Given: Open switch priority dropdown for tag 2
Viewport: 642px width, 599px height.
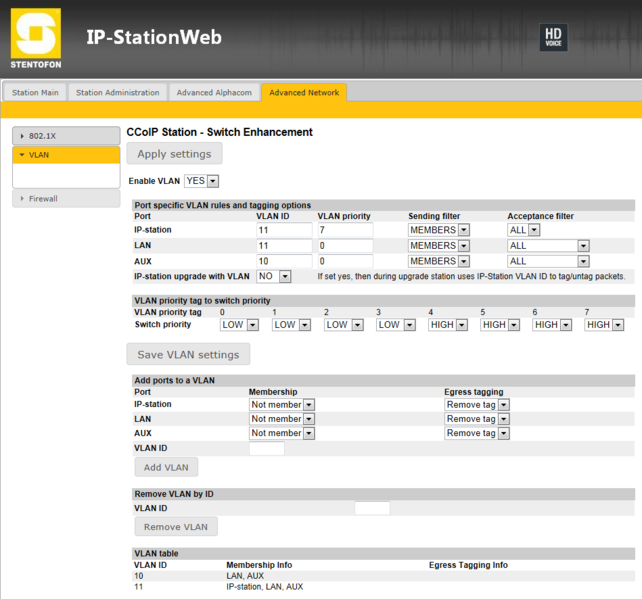Looking at the screenshot, I should click(x=344, y=325).
